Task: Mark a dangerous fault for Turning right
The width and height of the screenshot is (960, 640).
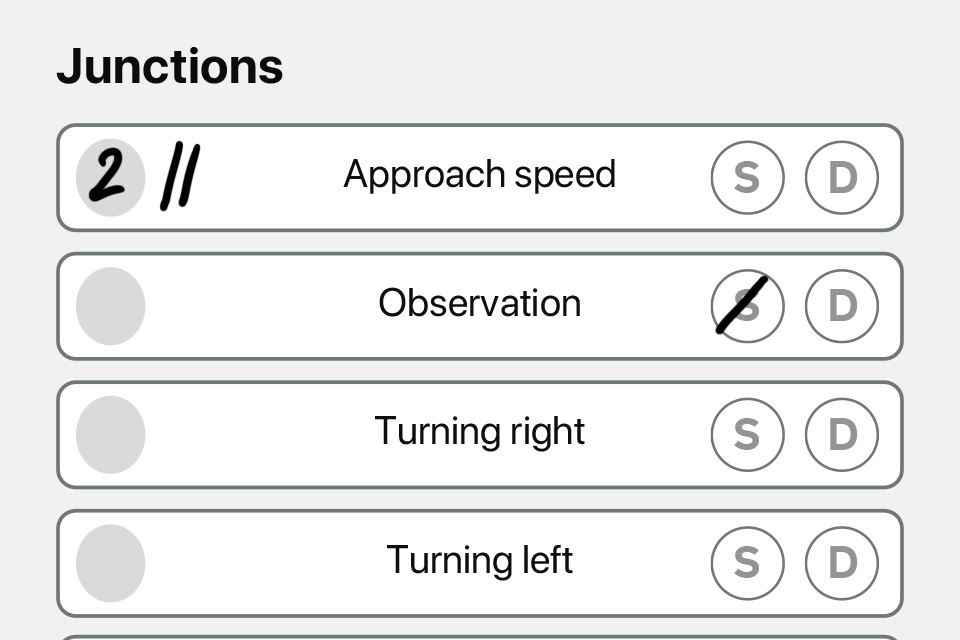Action: tap(842, 435)
